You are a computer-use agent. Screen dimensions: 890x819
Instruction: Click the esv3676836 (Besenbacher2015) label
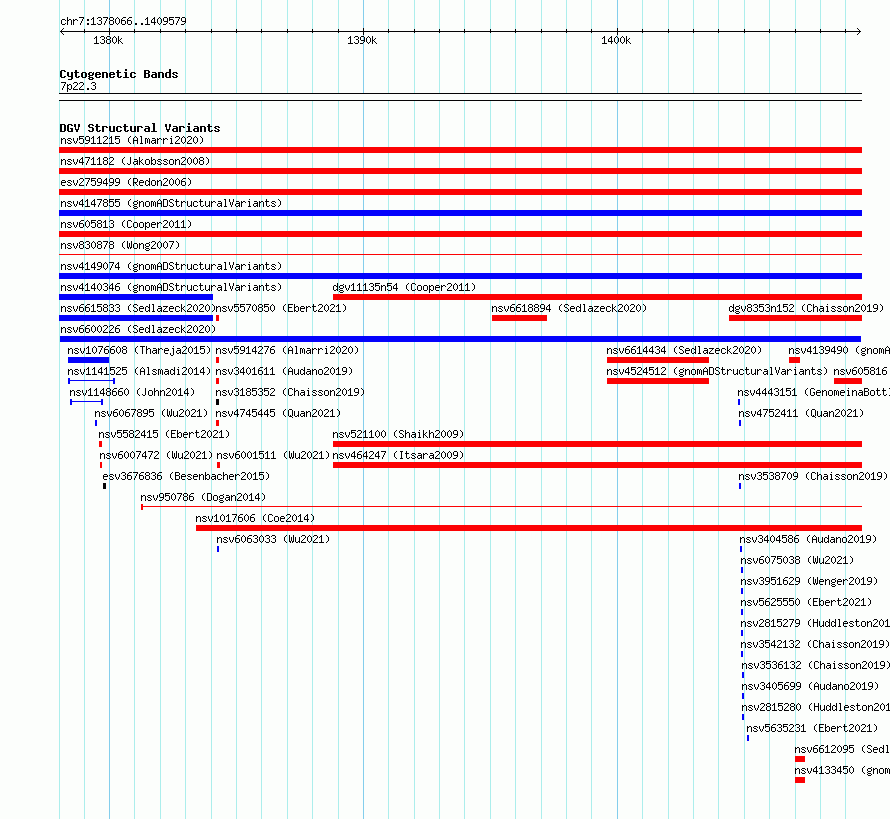coord(186,476)
